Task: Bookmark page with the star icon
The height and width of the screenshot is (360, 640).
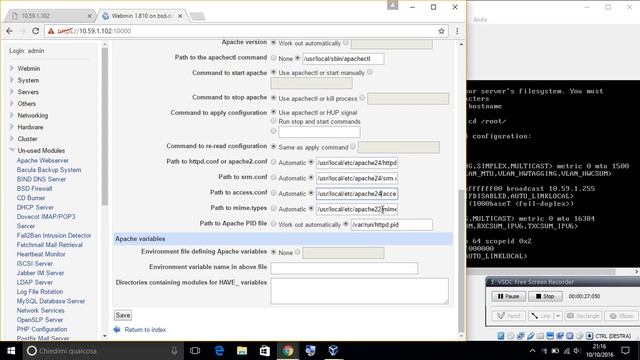Action: 441,31
